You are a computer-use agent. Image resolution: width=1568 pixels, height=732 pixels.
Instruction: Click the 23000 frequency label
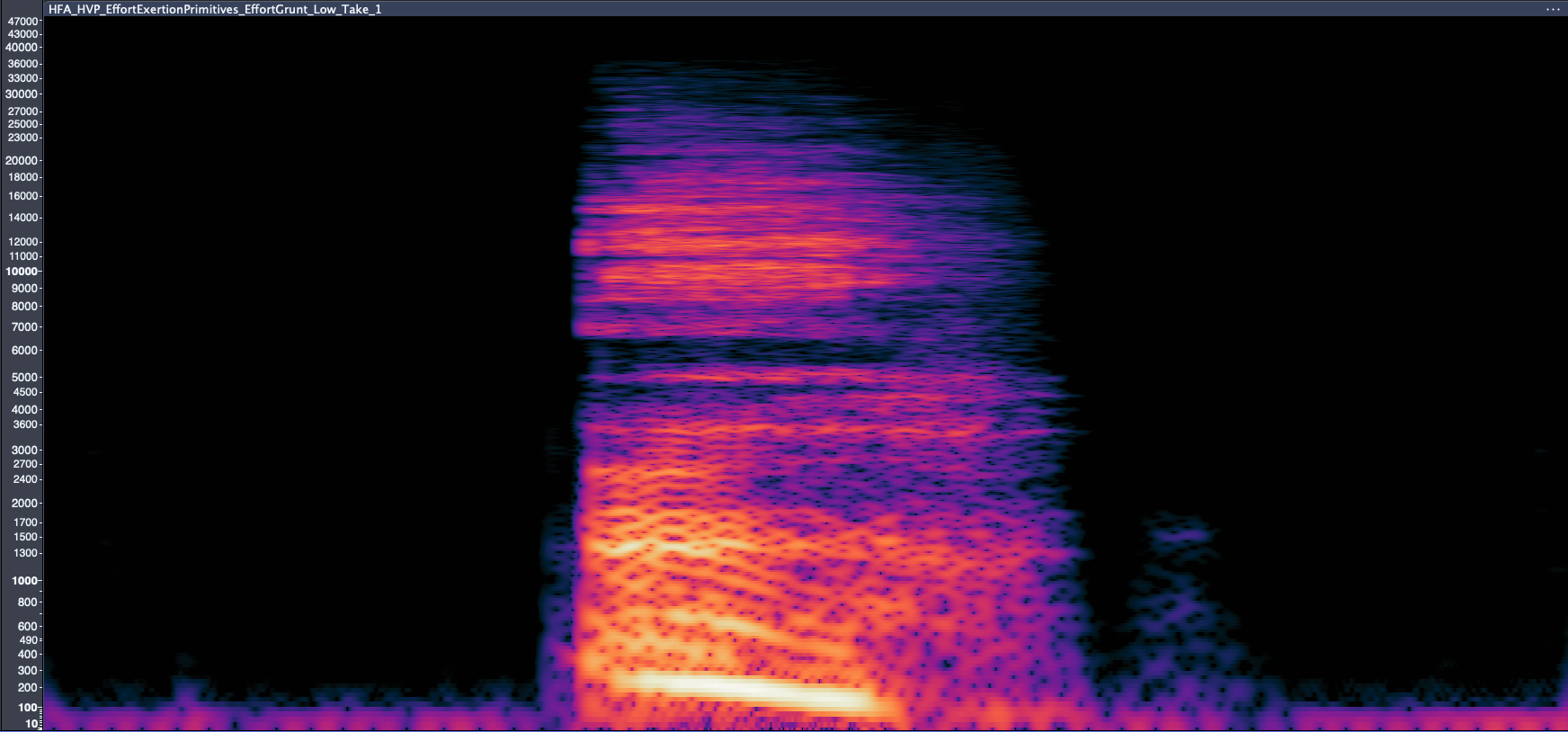click(x=22, y=138)
